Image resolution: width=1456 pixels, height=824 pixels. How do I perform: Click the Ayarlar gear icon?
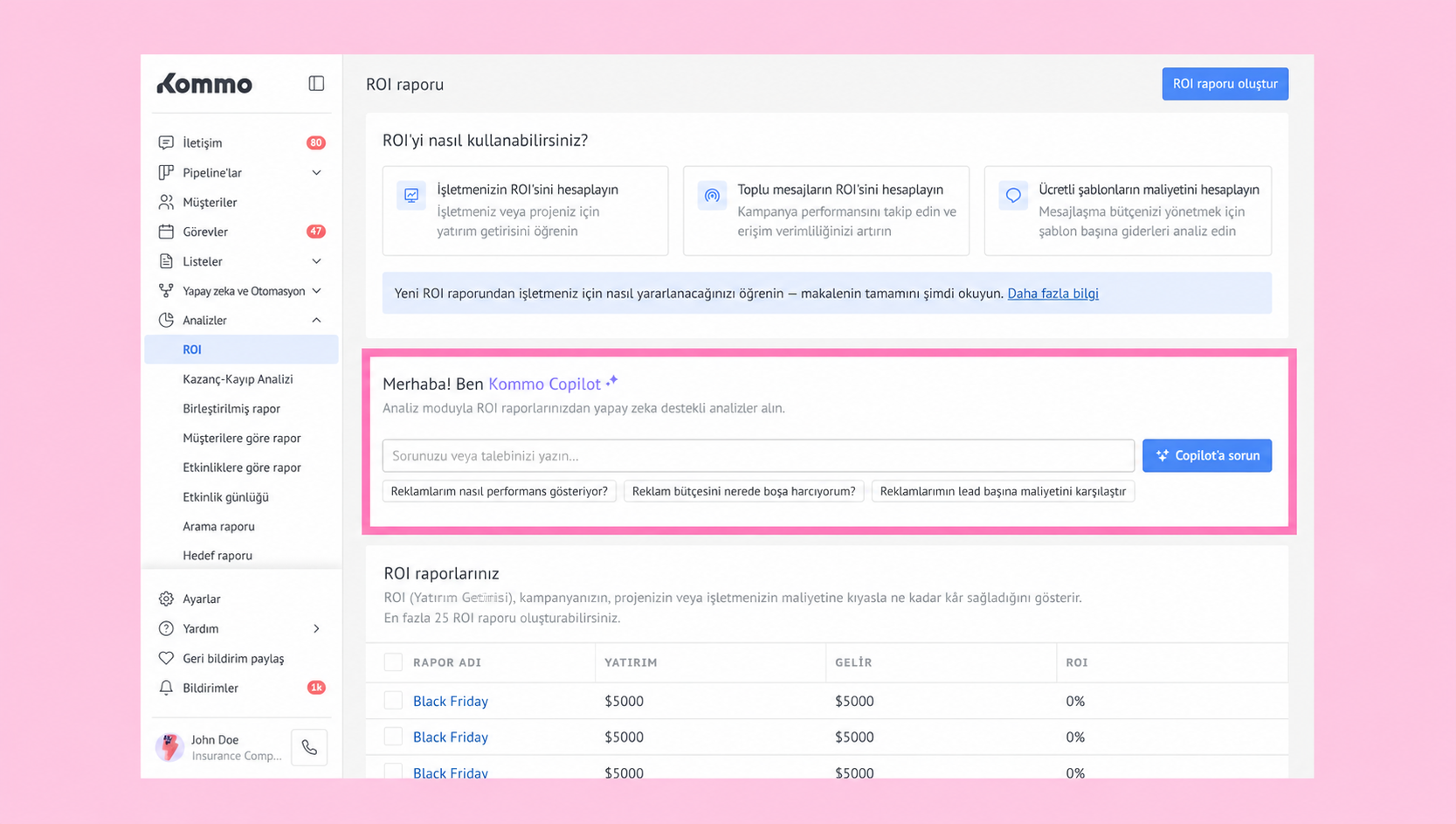(166, 599)
